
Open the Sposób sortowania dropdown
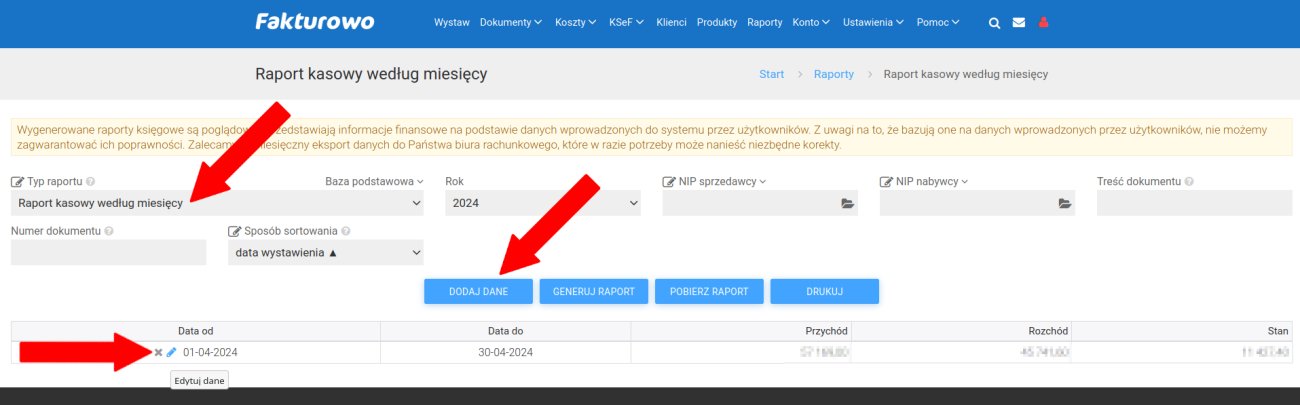point(325,253)
